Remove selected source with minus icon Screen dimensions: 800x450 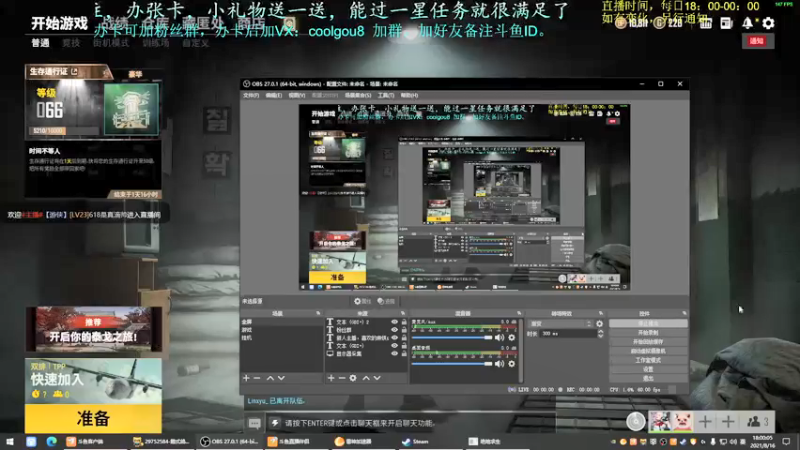point(342,378)
